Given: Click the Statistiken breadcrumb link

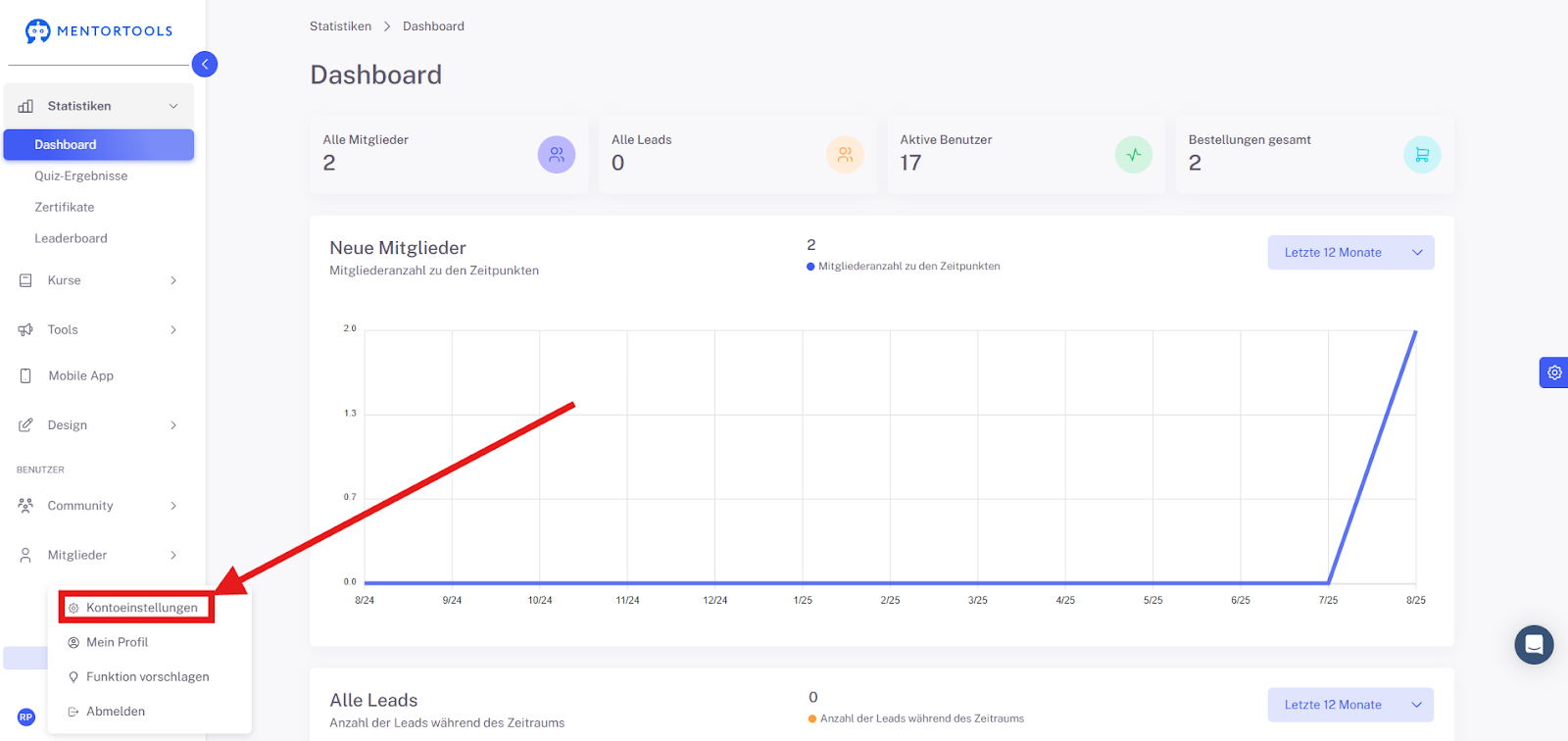Looking at the screenshot, I should point(340,26).
